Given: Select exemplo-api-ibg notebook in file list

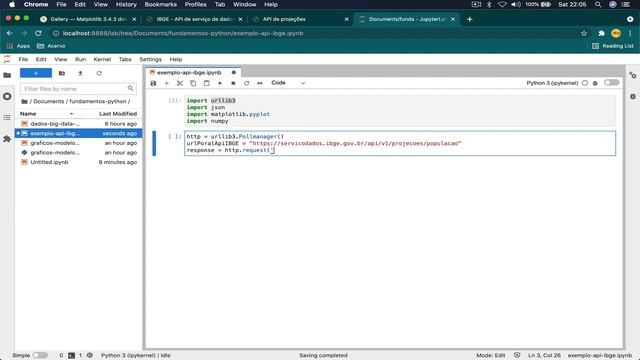Looking at the screenshot, I should tap(78, 133).
